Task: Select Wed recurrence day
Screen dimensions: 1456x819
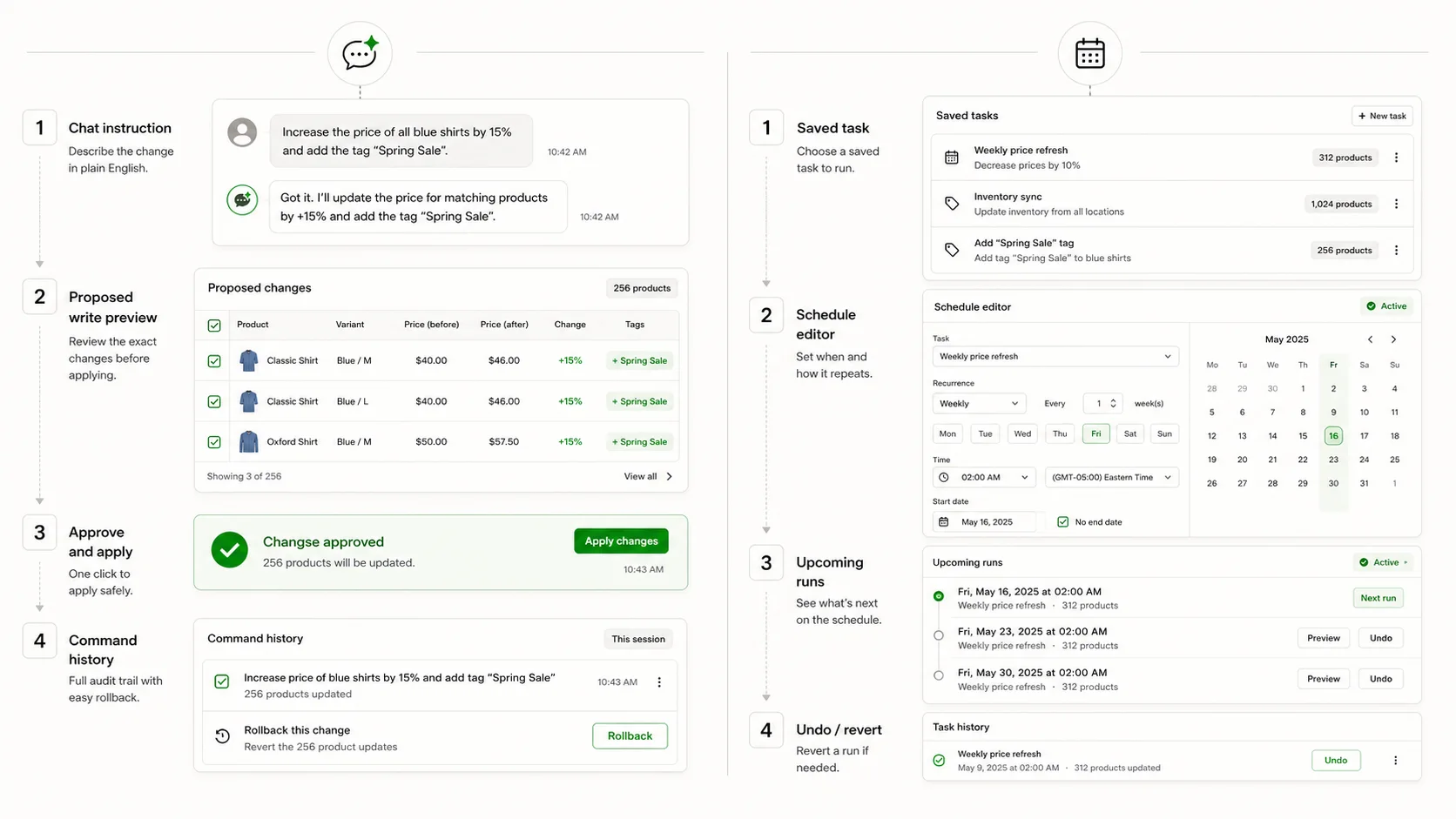Action: coord(1022,433)
